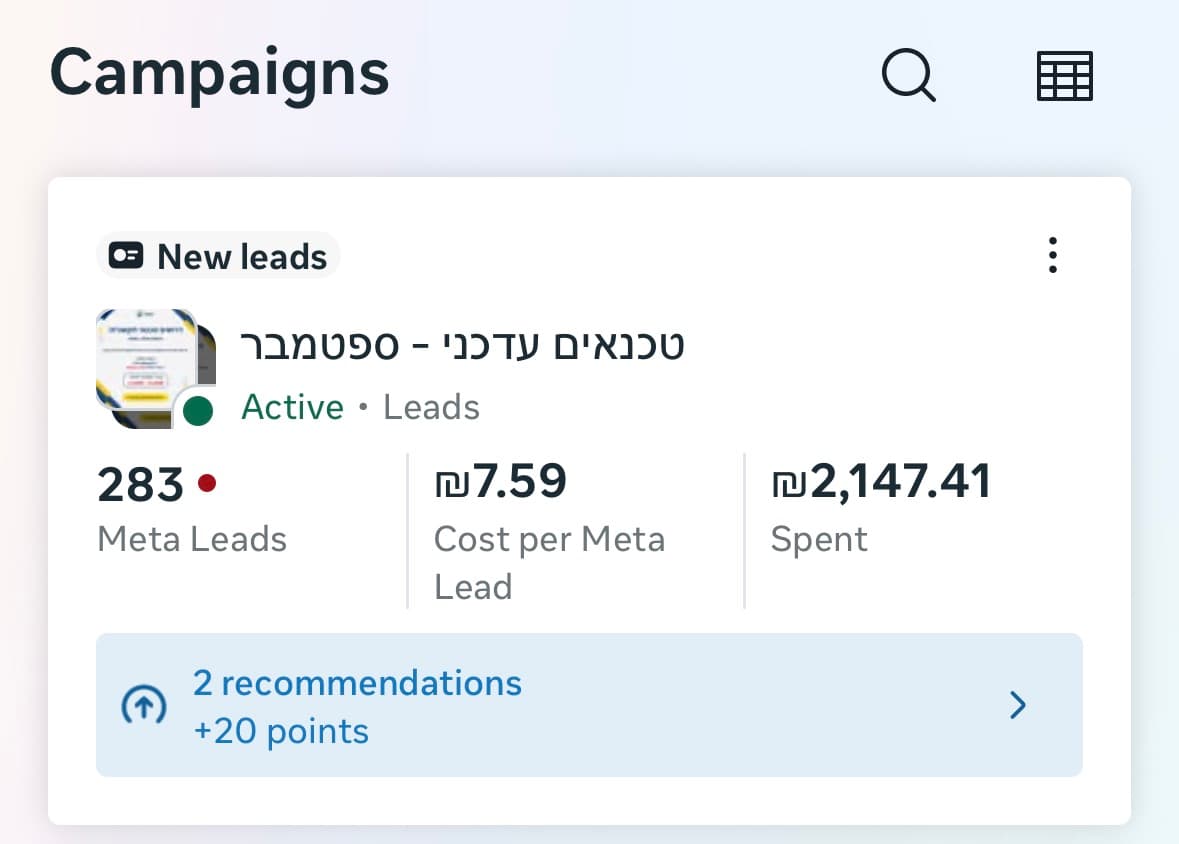This screenshot has height=844, width=1179.
Task: Click the columns grid icon near top right
Action: (1064, 74)
